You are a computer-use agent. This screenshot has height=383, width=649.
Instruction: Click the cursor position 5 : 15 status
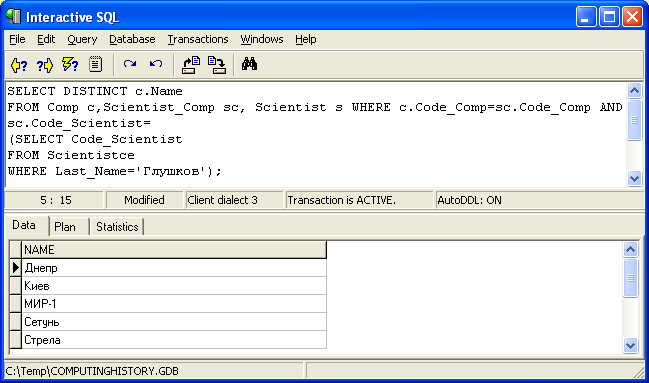pyautogui.click(x=55, y=200)
